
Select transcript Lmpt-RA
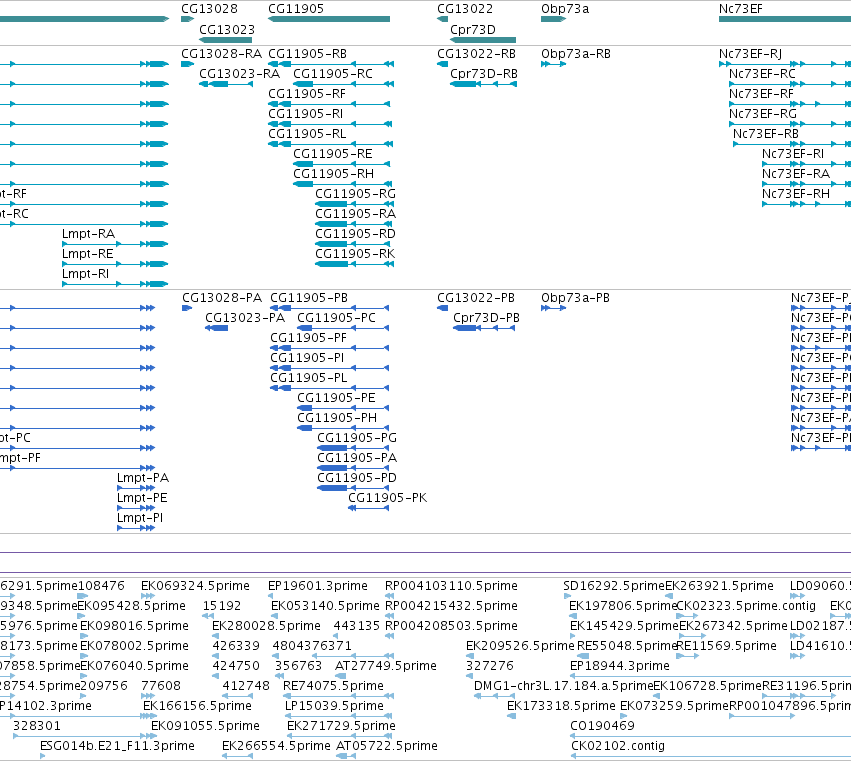point(88,234)
